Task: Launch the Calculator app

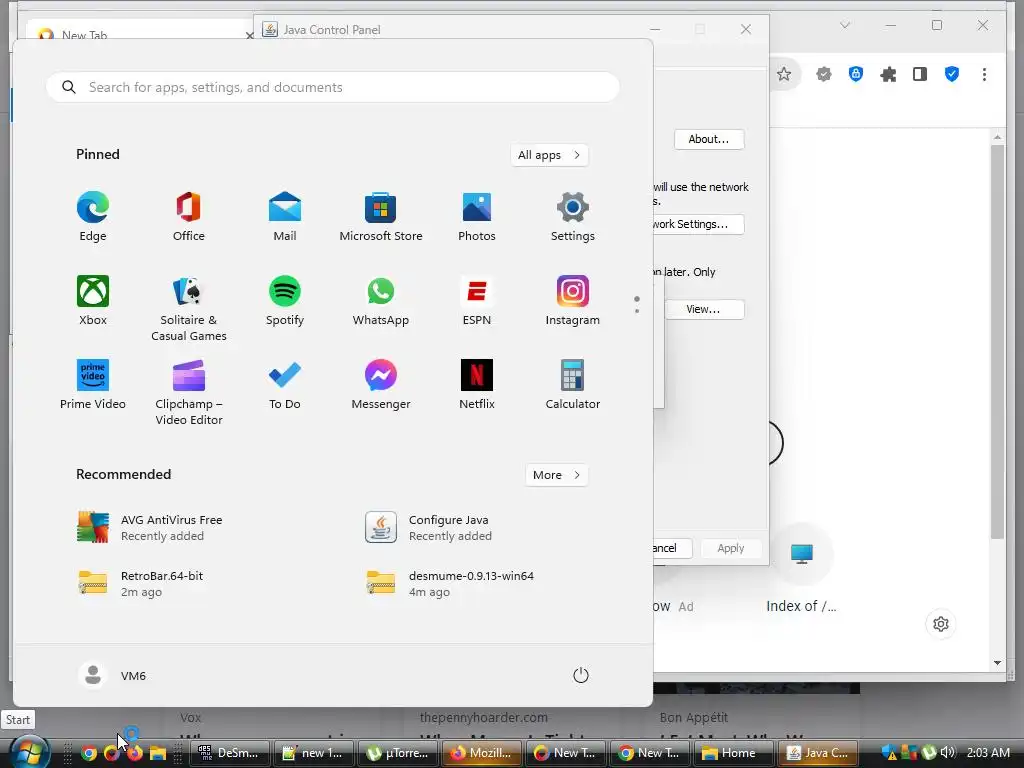Action: (x=573, y=385)
